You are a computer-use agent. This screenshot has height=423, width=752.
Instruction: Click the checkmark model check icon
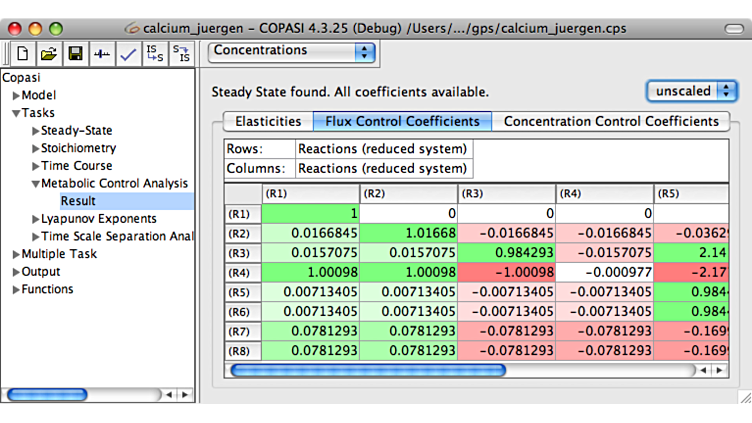127,54
